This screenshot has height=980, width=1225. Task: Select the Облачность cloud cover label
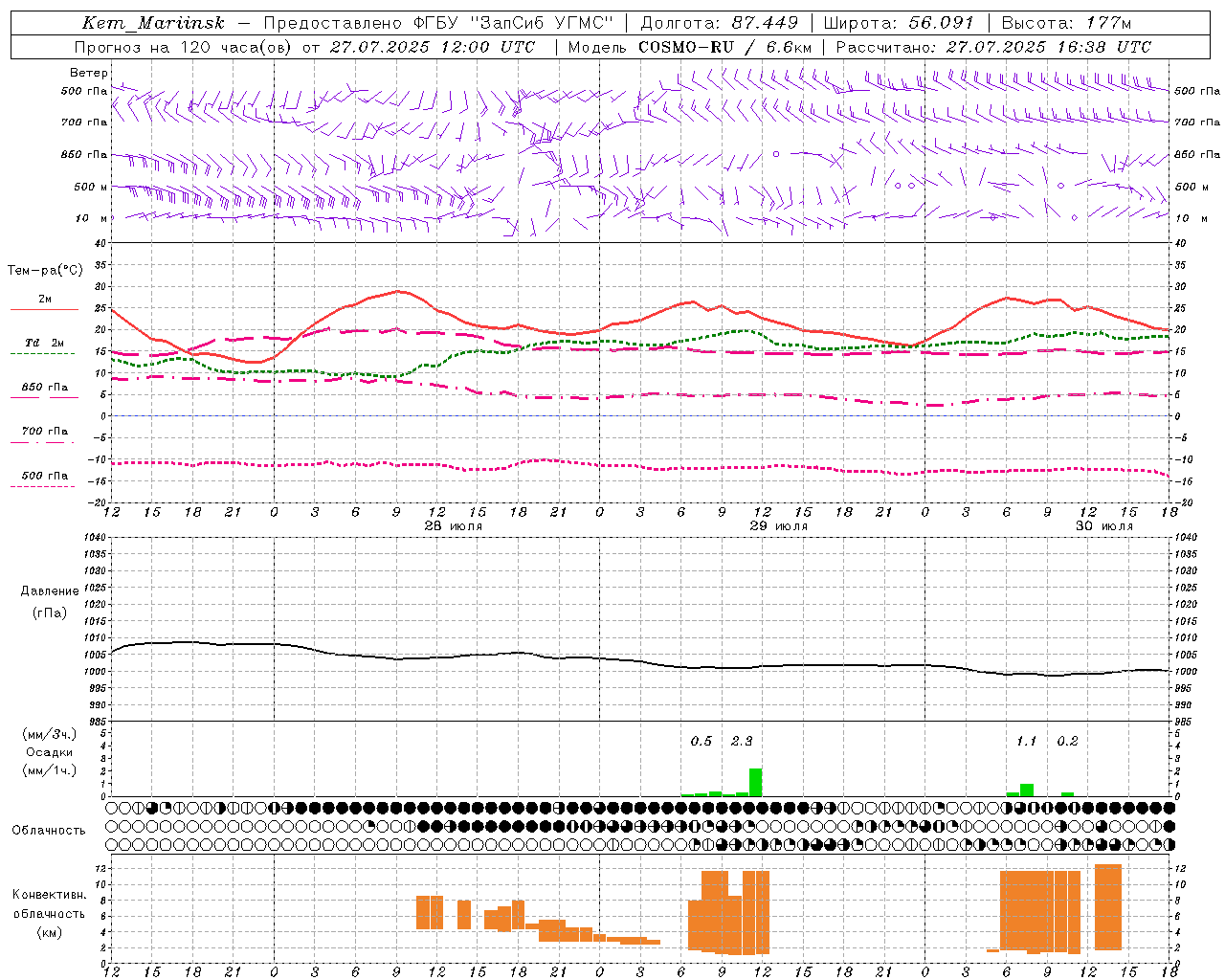point(49,831)
